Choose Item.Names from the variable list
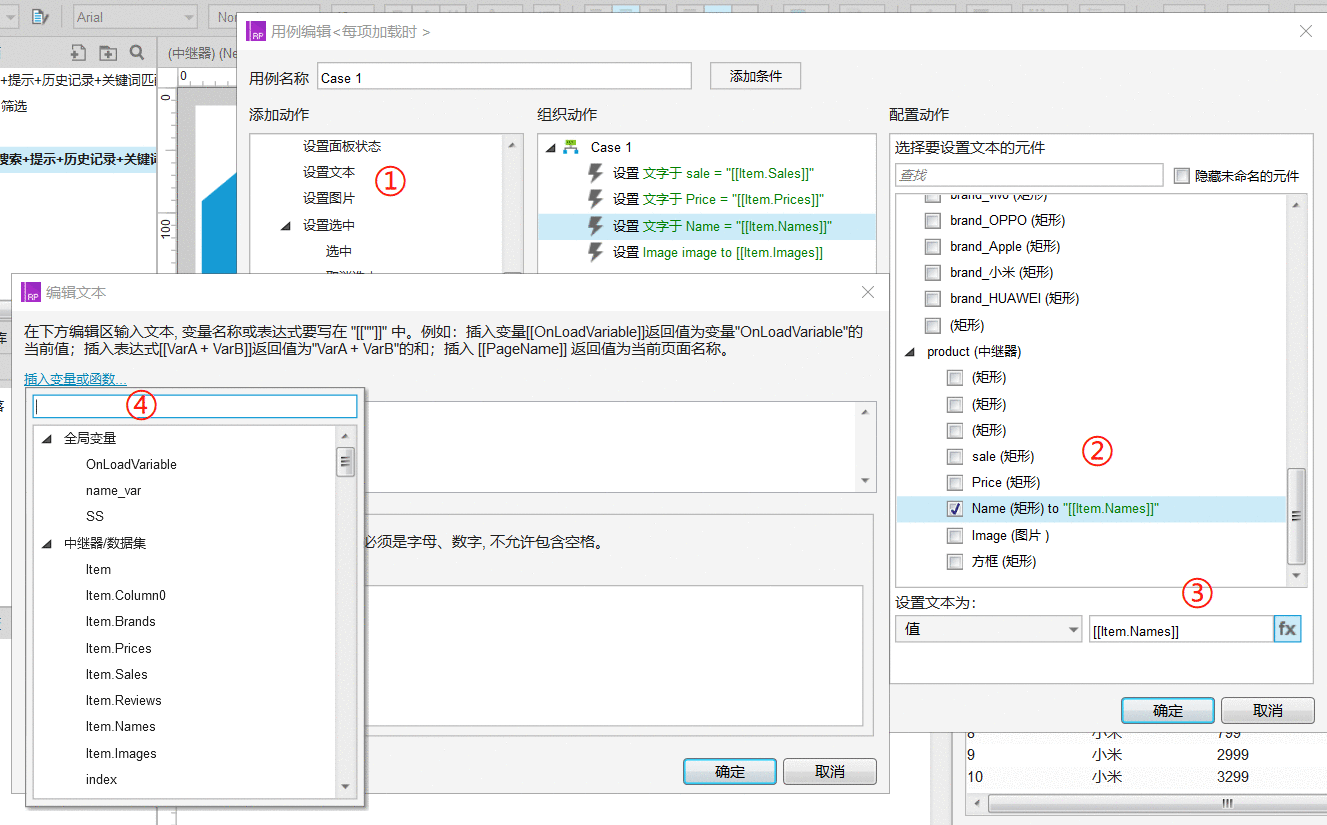The width and height of the screenshot is (1327, 825). click(x=121, y=726)
